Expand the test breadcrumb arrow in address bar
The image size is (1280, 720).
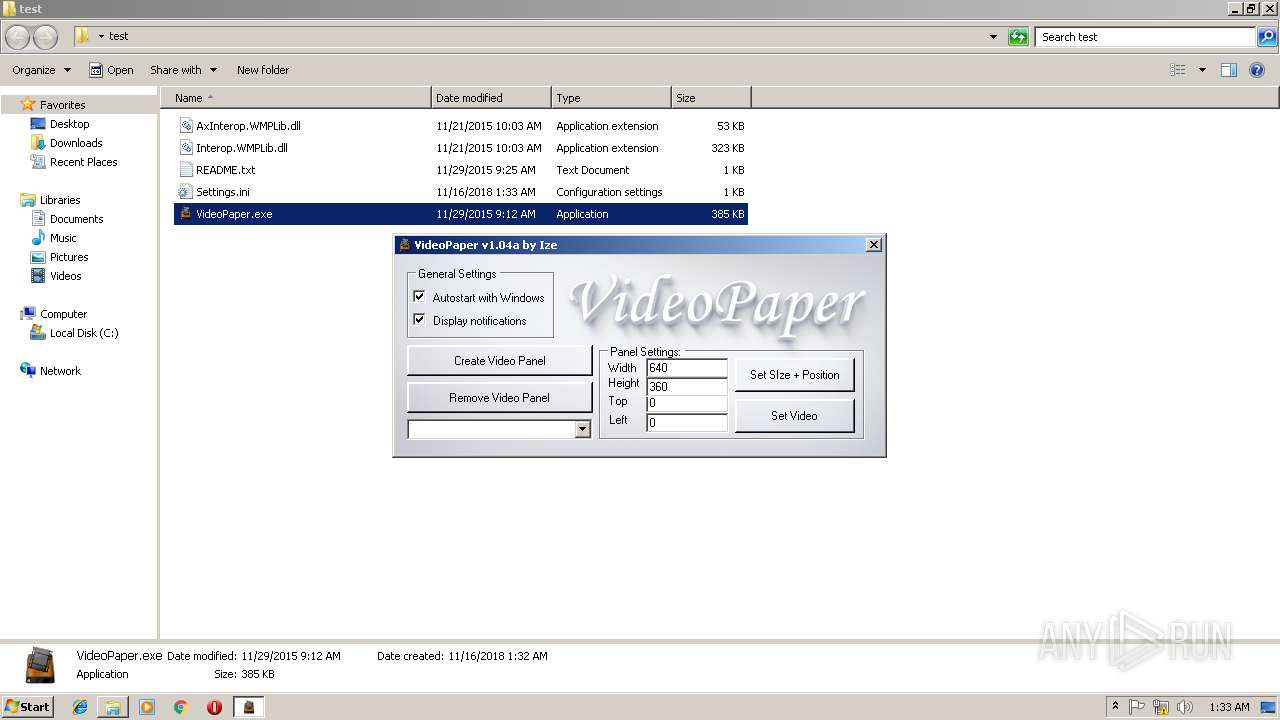102,36
